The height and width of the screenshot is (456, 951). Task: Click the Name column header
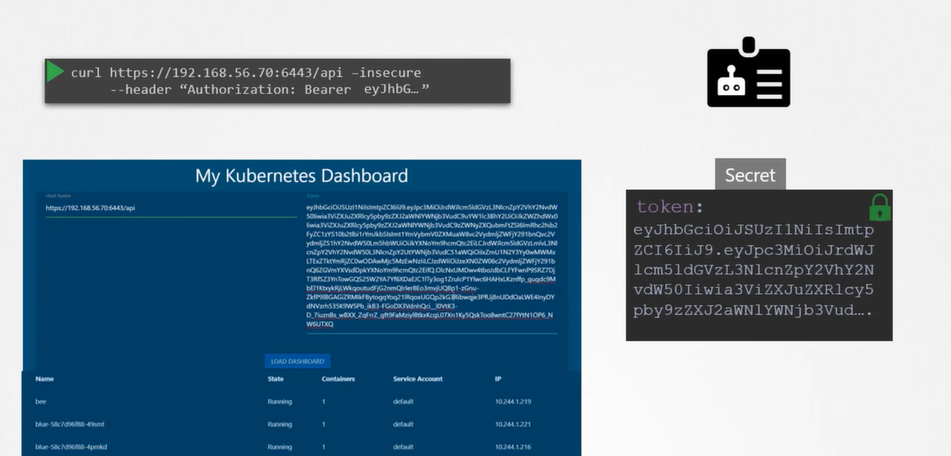tap(44, 379)
